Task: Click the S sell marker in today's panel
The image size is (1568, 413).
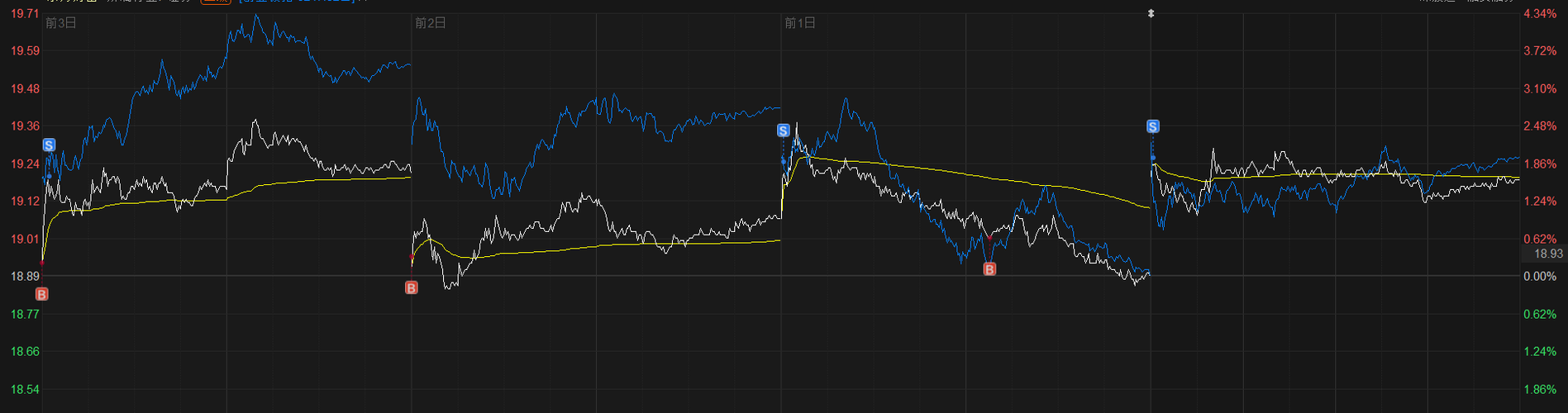Action: [x=1152, y=126]
